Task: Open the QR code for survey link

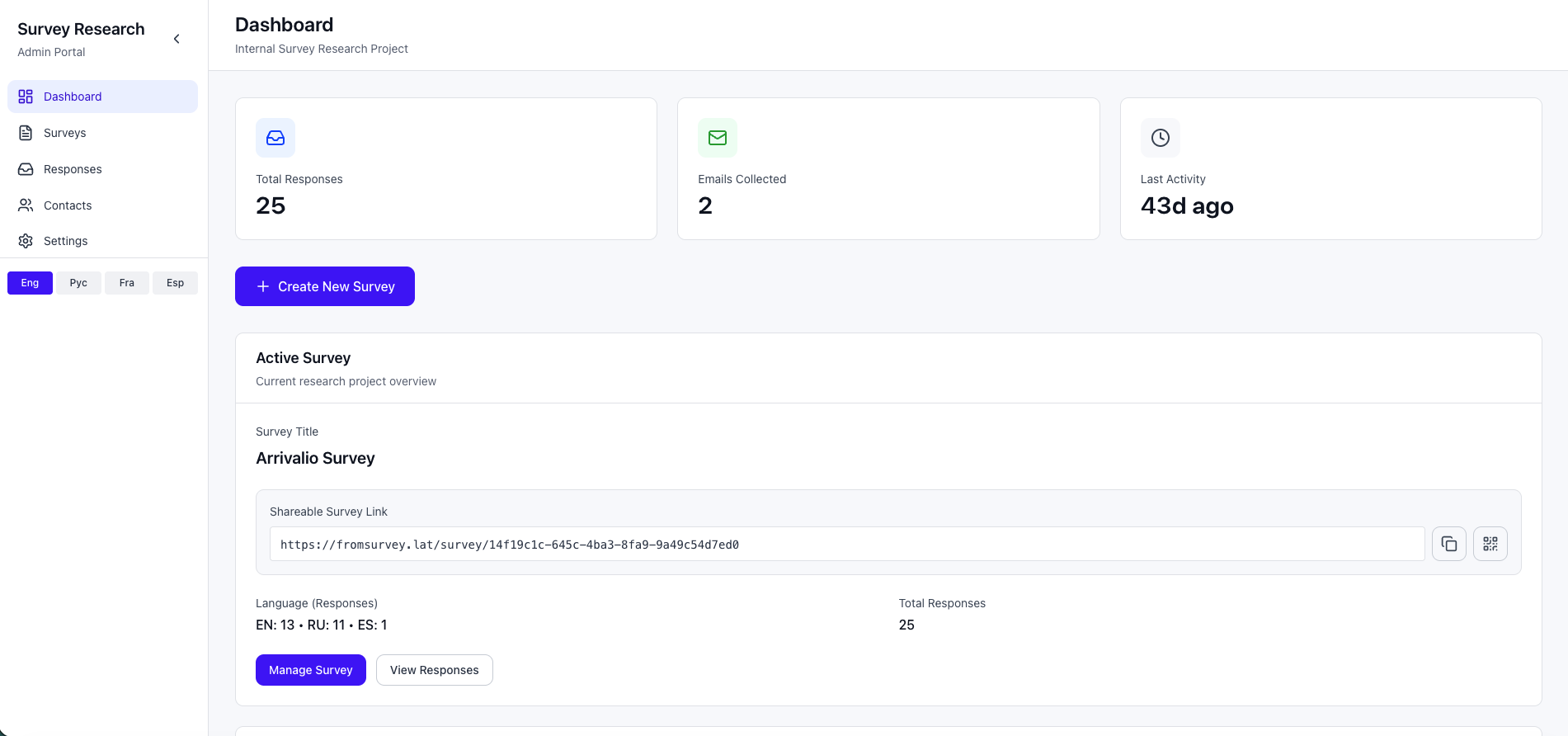Action: tap(1490, 544)
